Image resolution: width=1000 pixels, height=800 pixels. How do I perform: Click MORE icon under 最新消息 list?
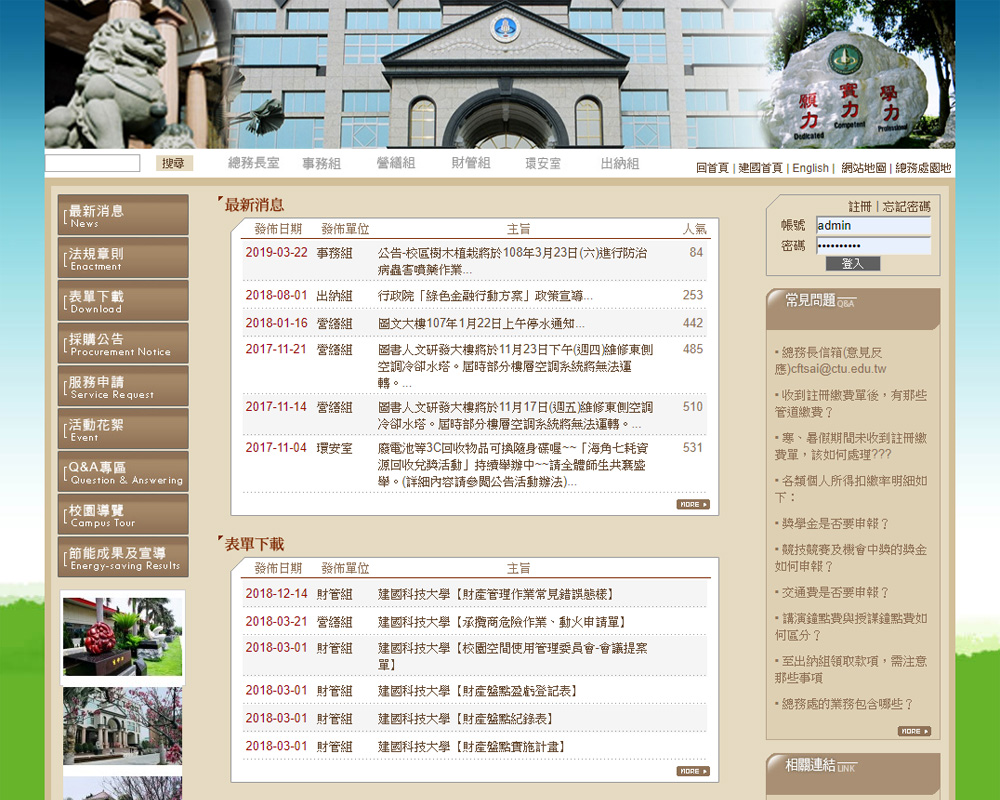click(693, 505)
